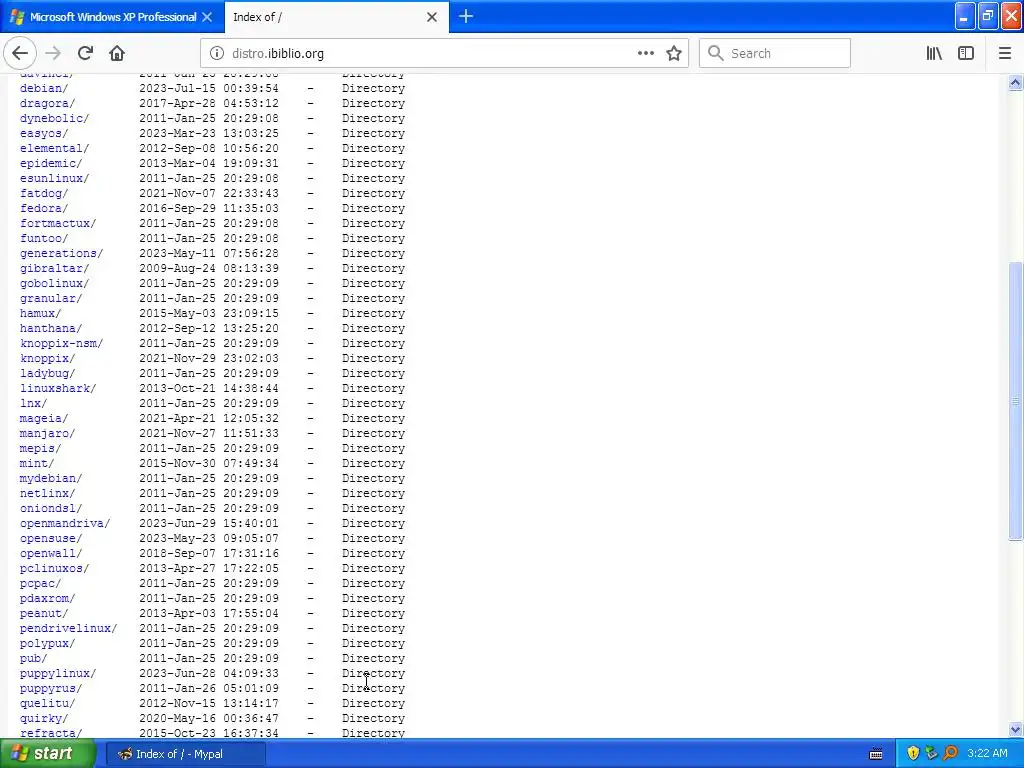
Task: Follow the funtoo/ link
Action: [x=44, y=238]
